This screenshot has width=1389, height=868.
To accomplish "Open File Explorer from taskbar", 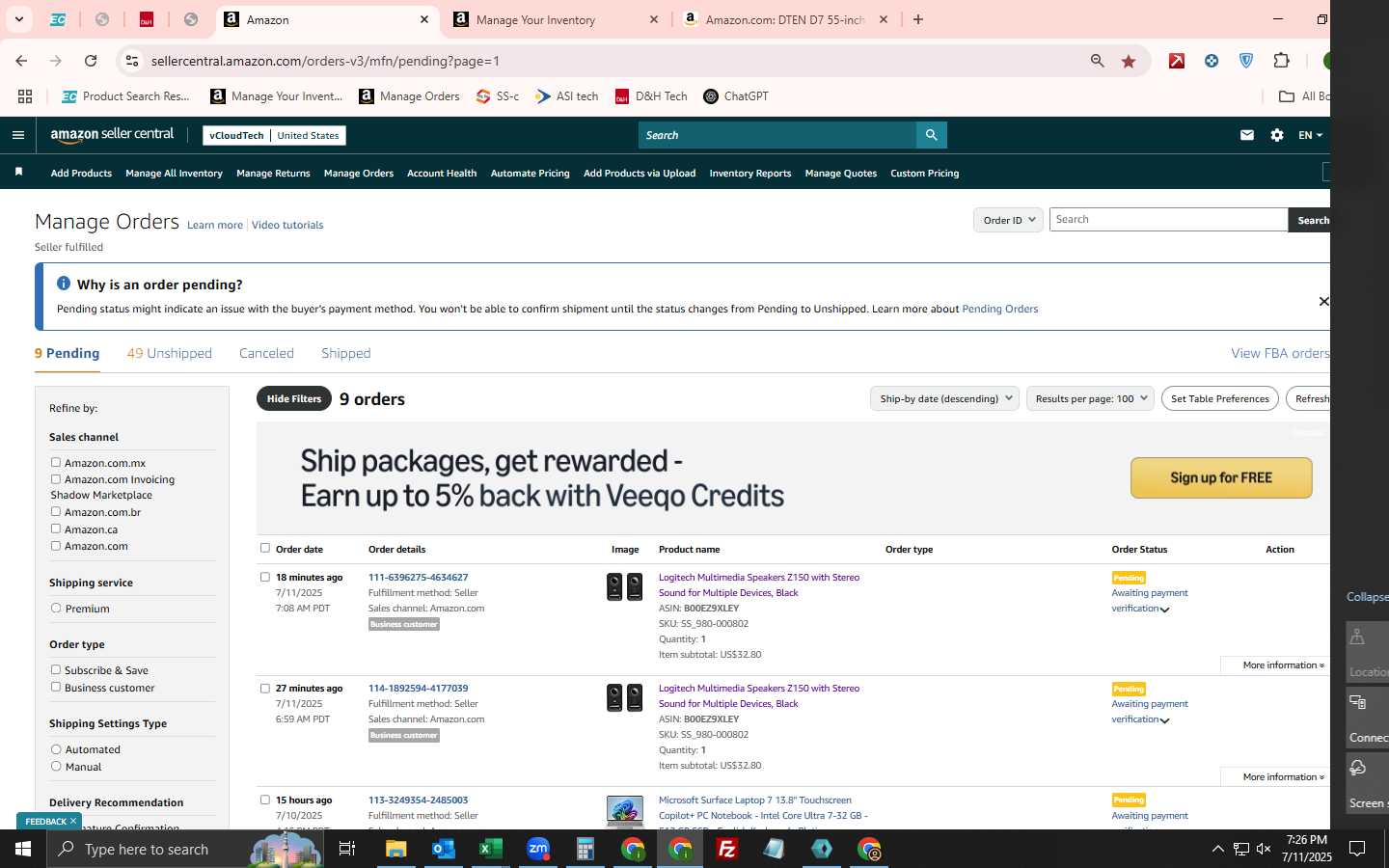I will [395, 849].
